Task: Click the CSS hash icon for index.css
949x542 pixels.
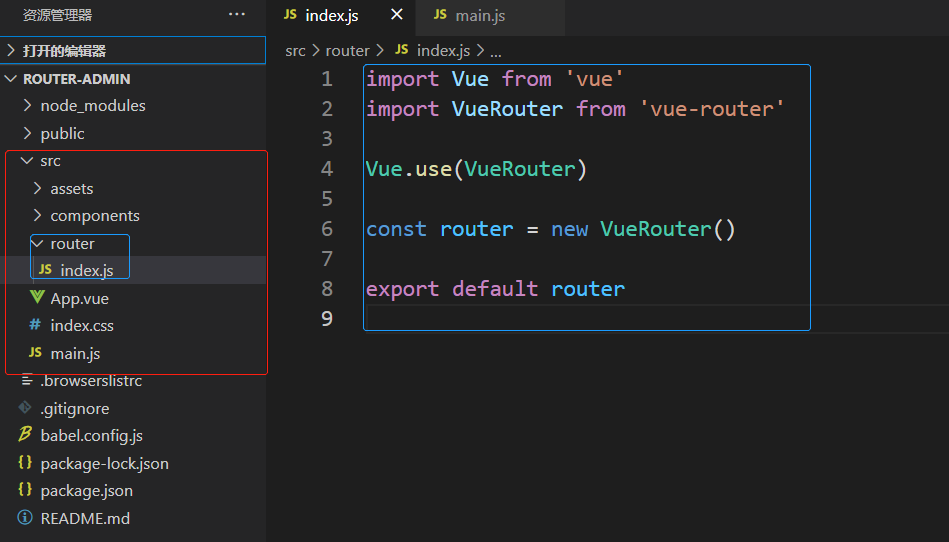Action: point(35,325)
